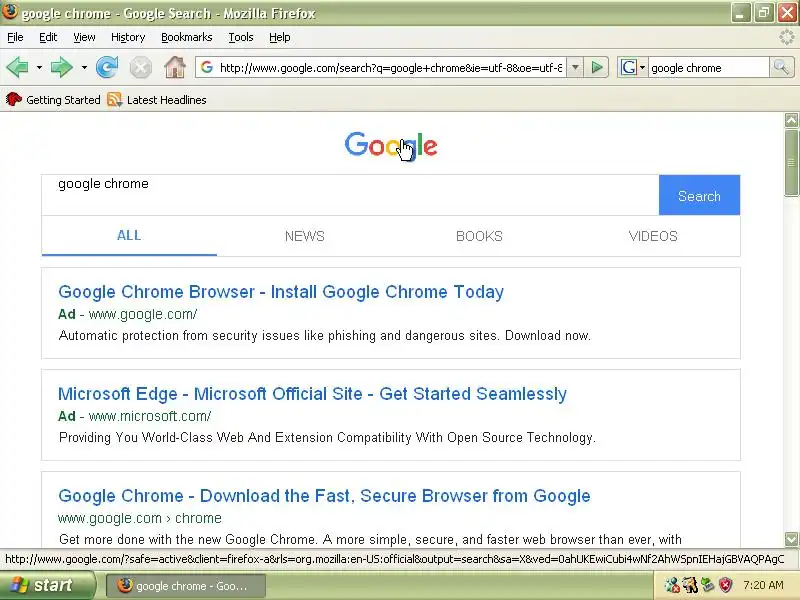
Task: Switch to the VIDEOS tab
Action: (x=653, y=236)
